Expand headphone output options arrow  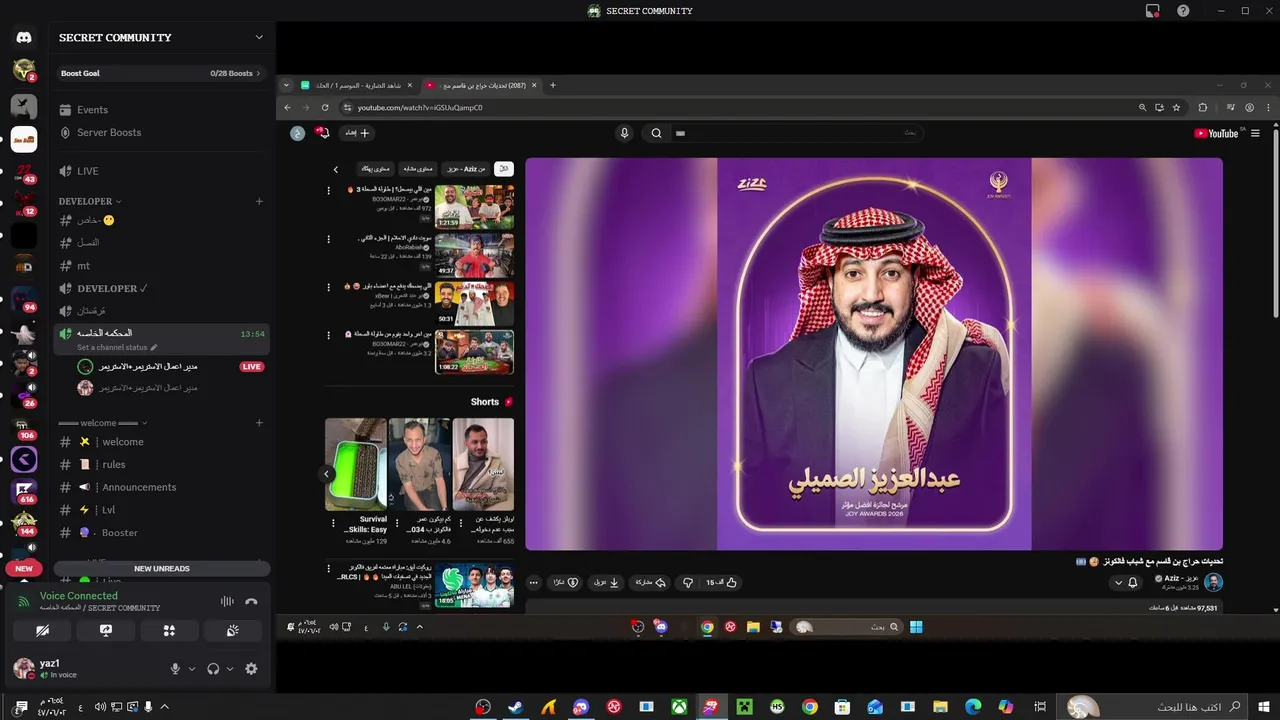[x=229, y=669]
